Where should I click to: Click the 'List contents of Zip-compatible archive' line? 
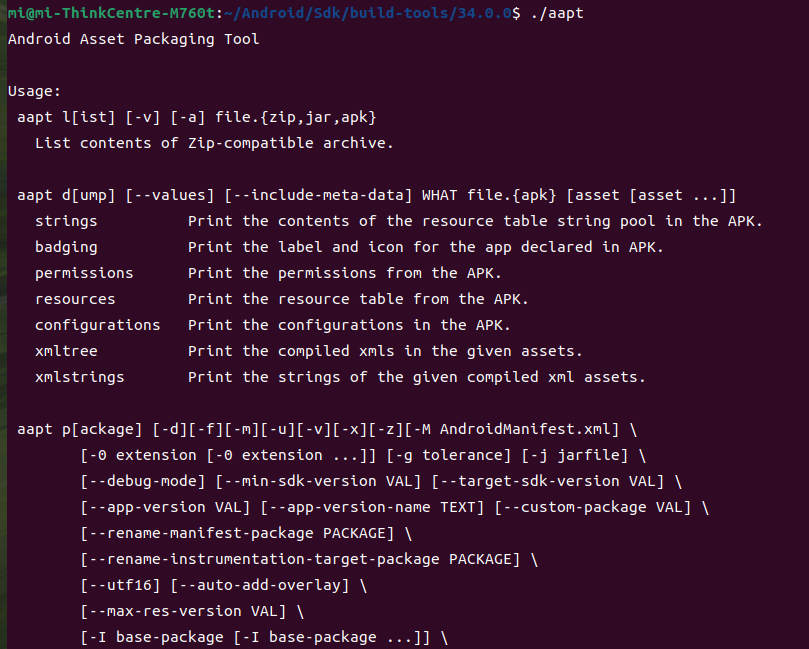(x=214, y=143)
